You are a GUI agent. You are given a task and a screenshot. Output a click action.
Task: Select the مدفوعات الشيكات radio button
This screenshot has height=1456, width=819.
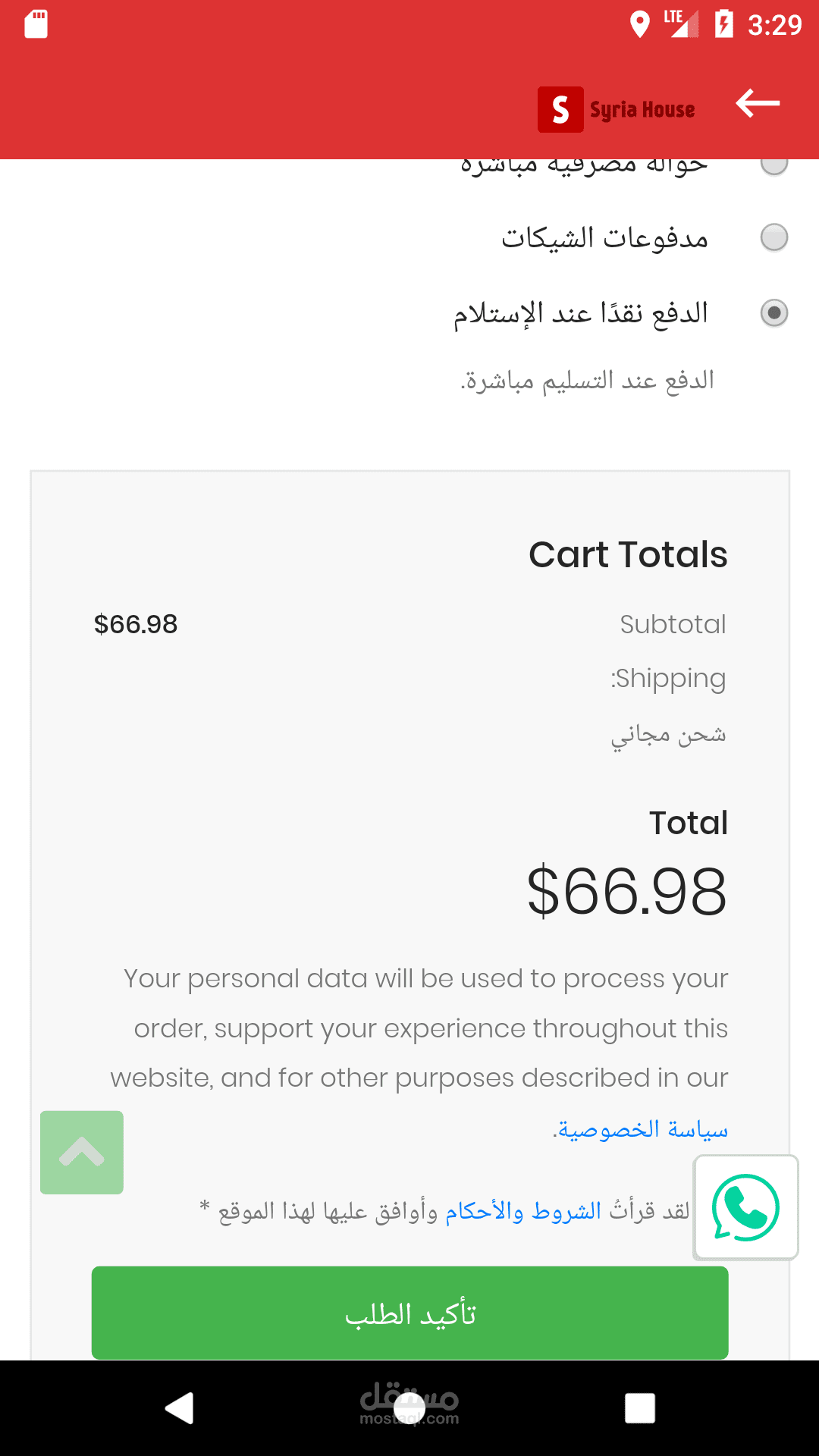pos(774,237)
